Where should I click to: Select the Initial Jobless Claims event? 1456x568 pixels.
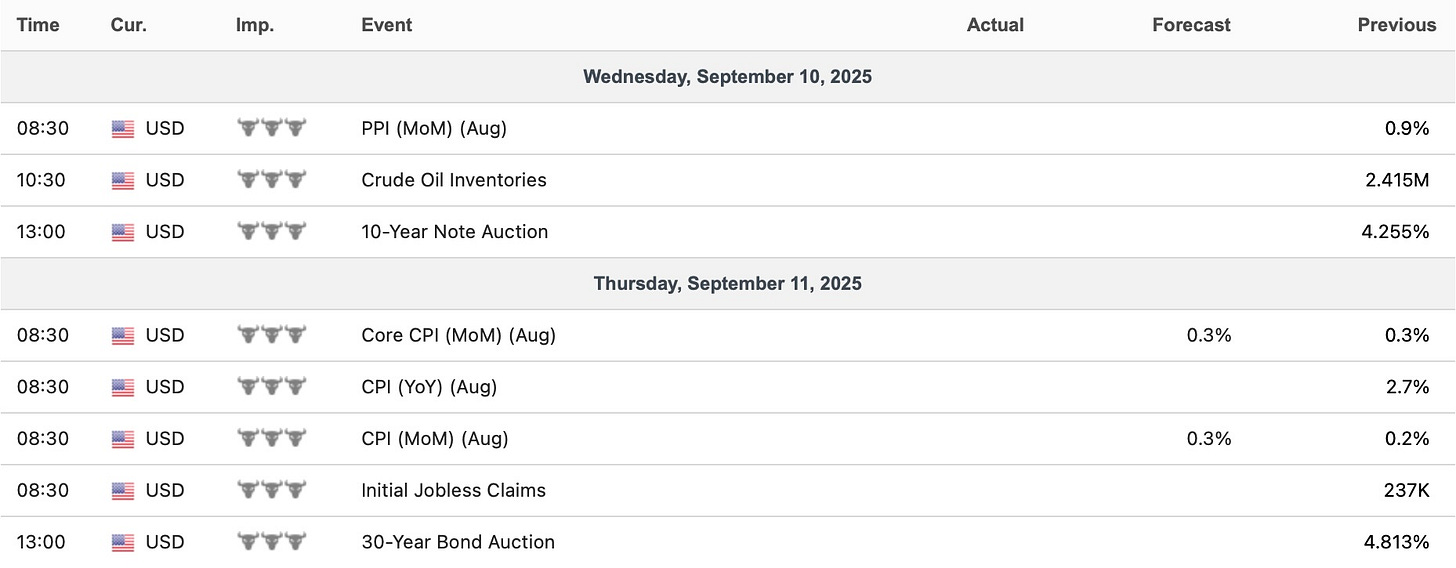point(454,490)
